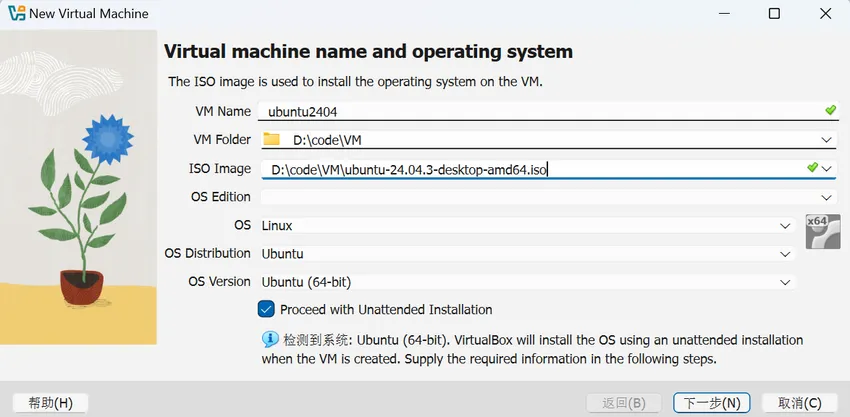
Task: Open the OS Distribution dropdown showing Ubuntu
Action: pos(785,254)
